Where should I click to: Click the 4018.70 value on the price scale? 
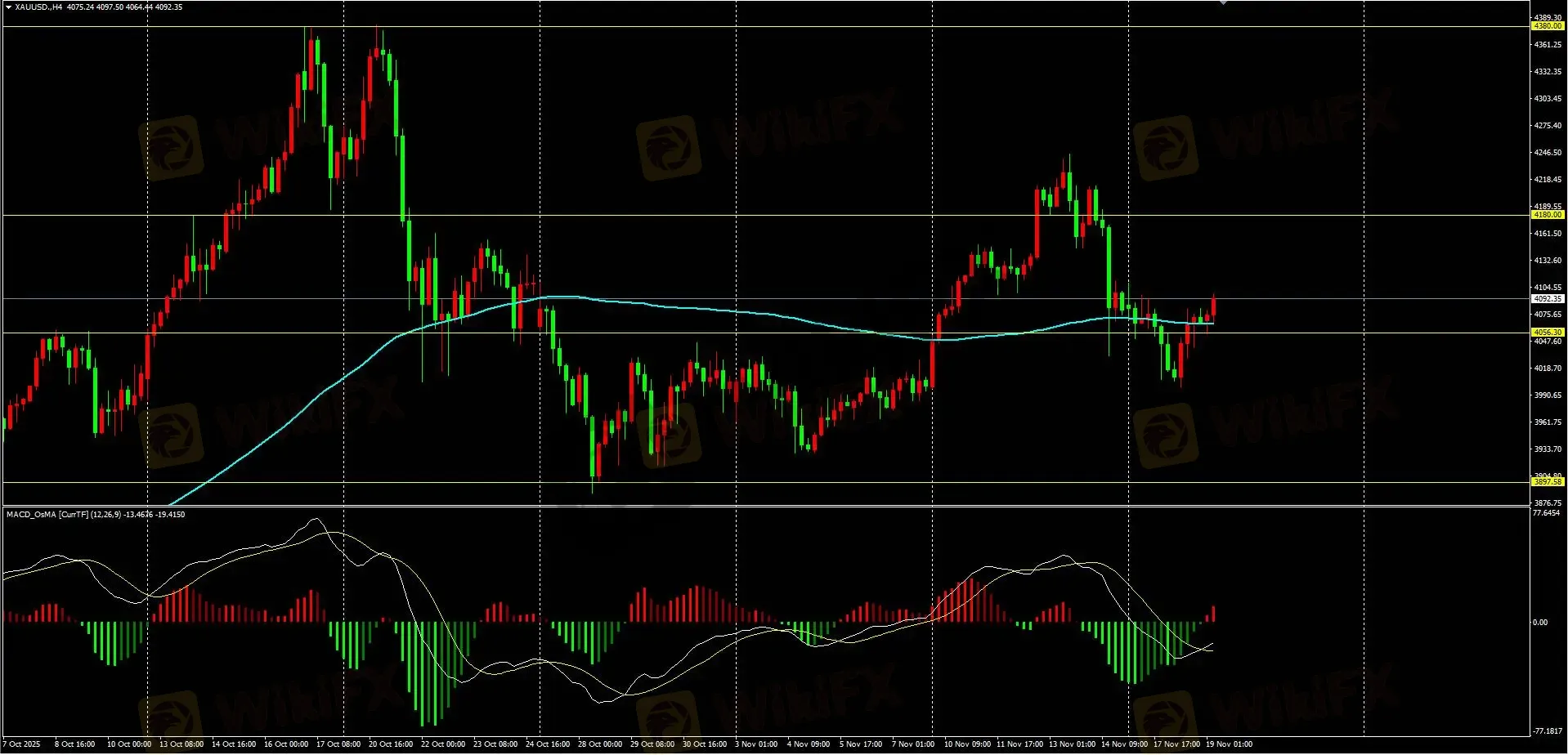[x=1548, y=369]
